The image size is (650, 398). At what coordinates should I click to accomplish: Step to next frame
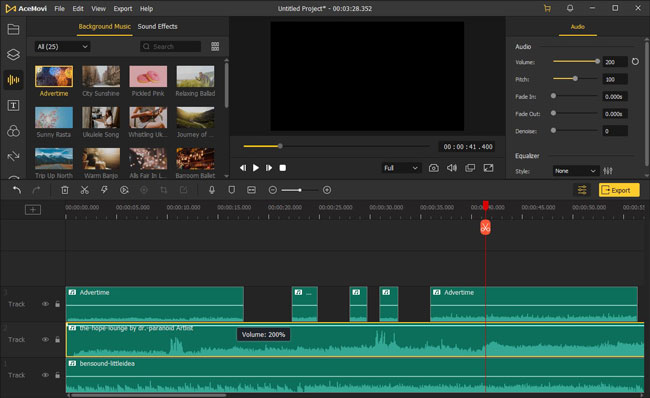(269, 168)
